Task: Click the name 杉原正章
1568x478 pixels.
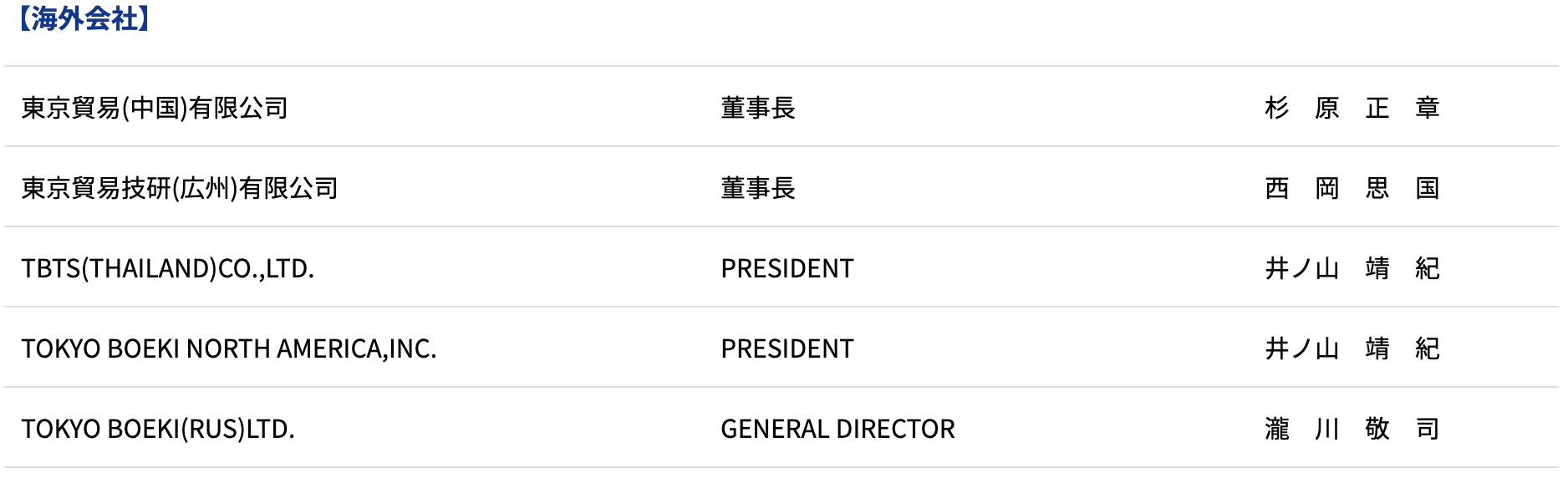Action: (x=1352, y=108)
